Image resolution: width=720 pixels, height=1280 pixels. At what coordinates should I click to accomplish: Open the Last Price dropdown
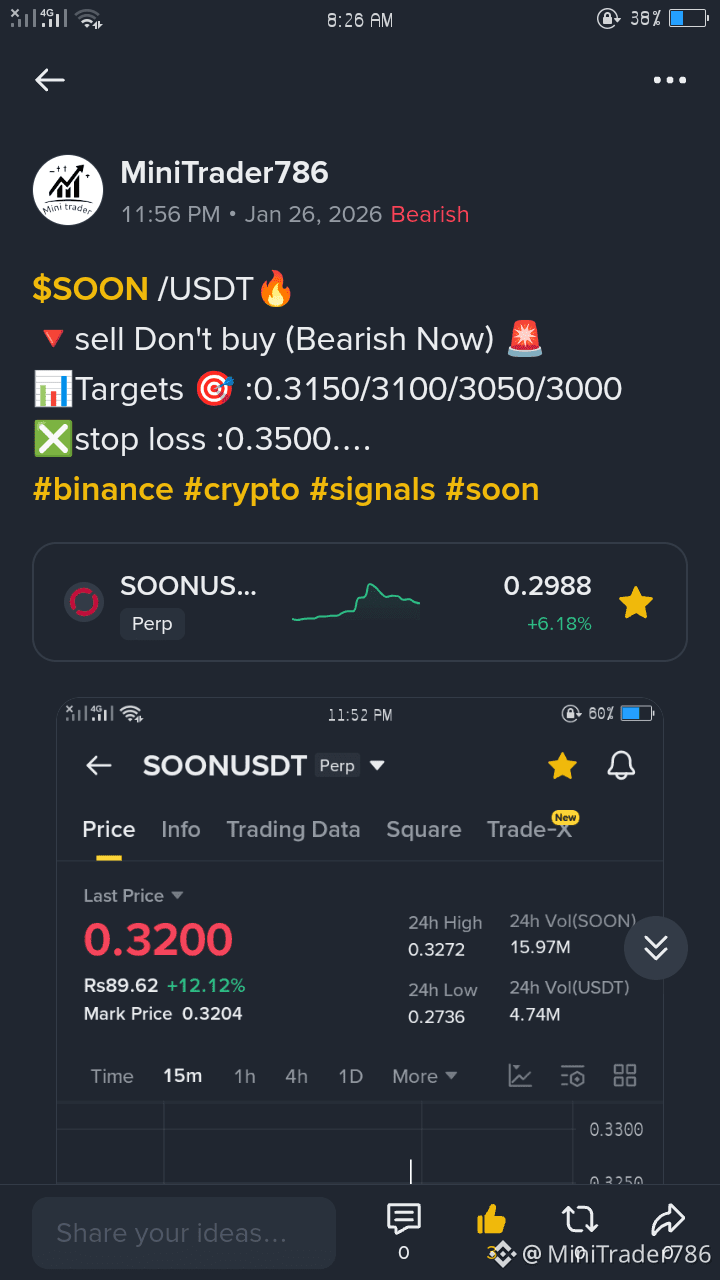pyautogui.click(x=133, y=895)
